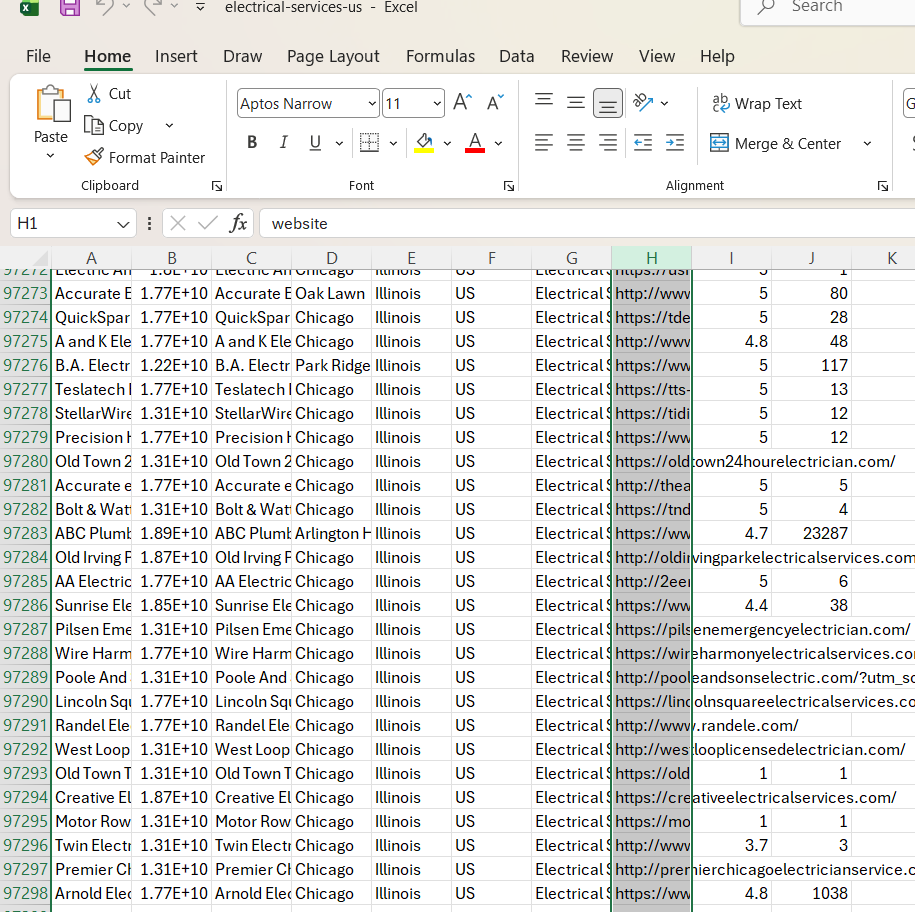This screenshot has width=915, height=912.
Task: Expand the Borders dropdown arrow
Action: 393,143
